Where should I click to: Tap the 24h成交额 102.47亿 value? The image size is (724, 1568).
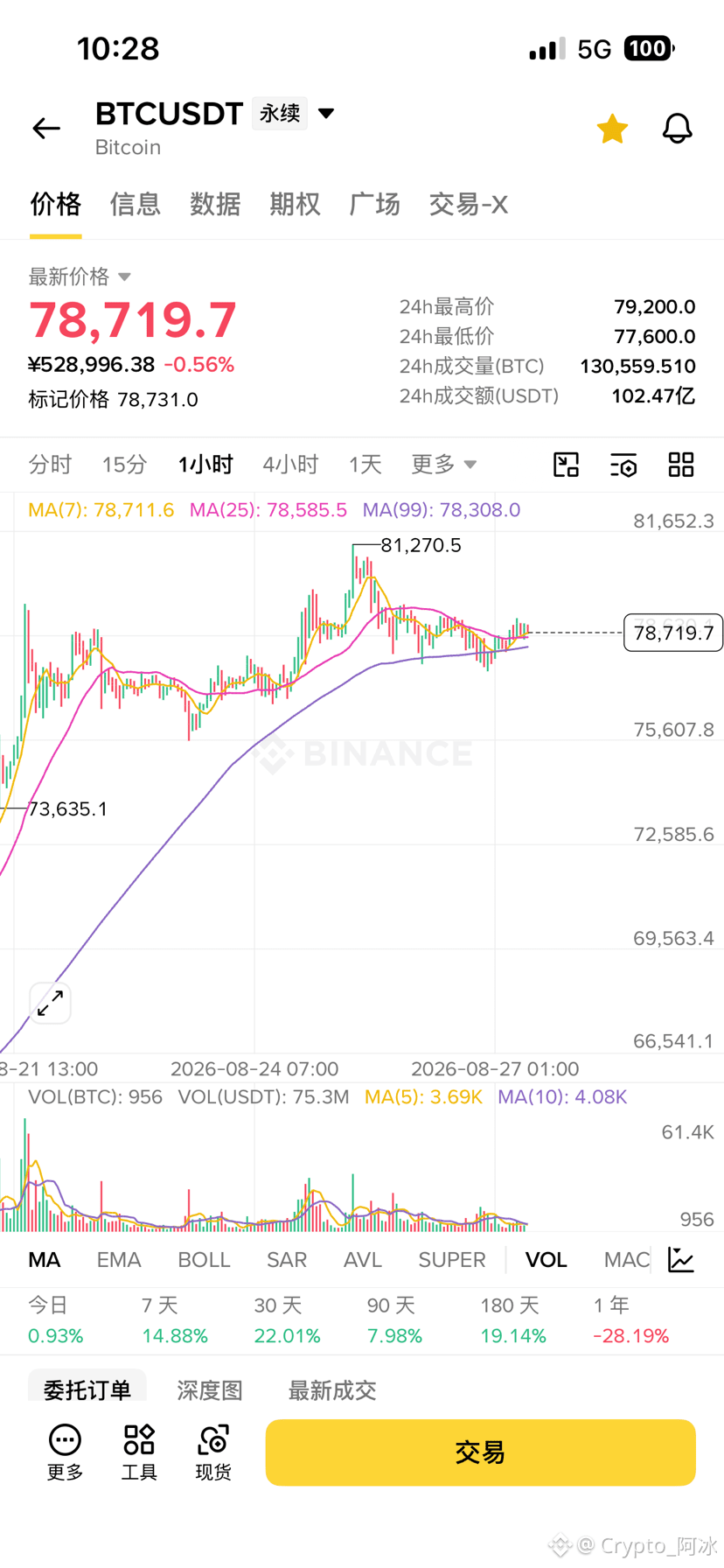[653, 396]
